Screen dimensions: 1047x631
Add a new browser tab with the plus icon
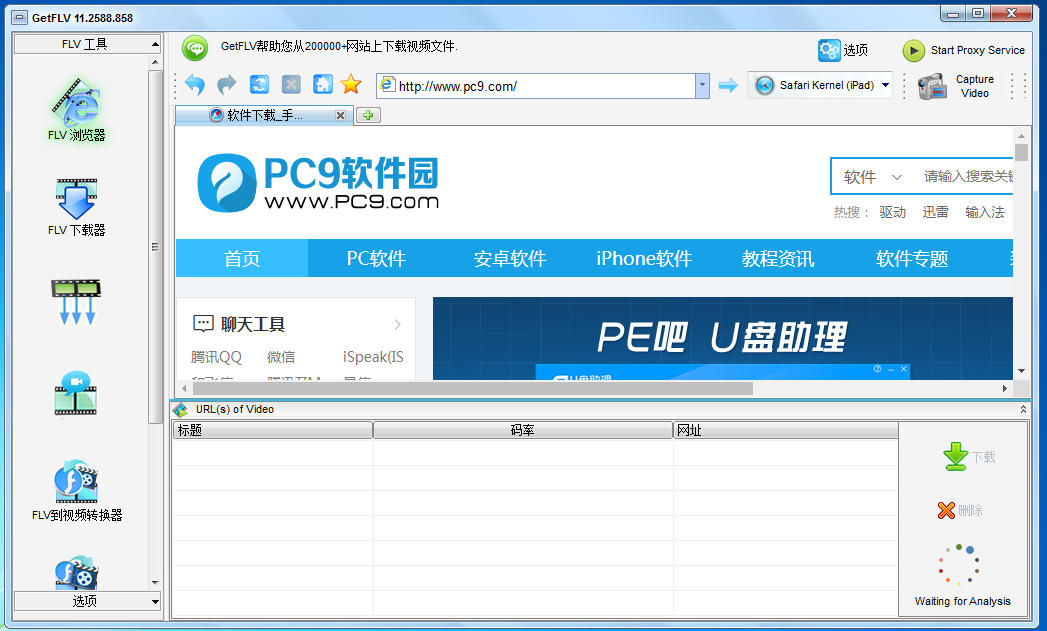point(368,115)
